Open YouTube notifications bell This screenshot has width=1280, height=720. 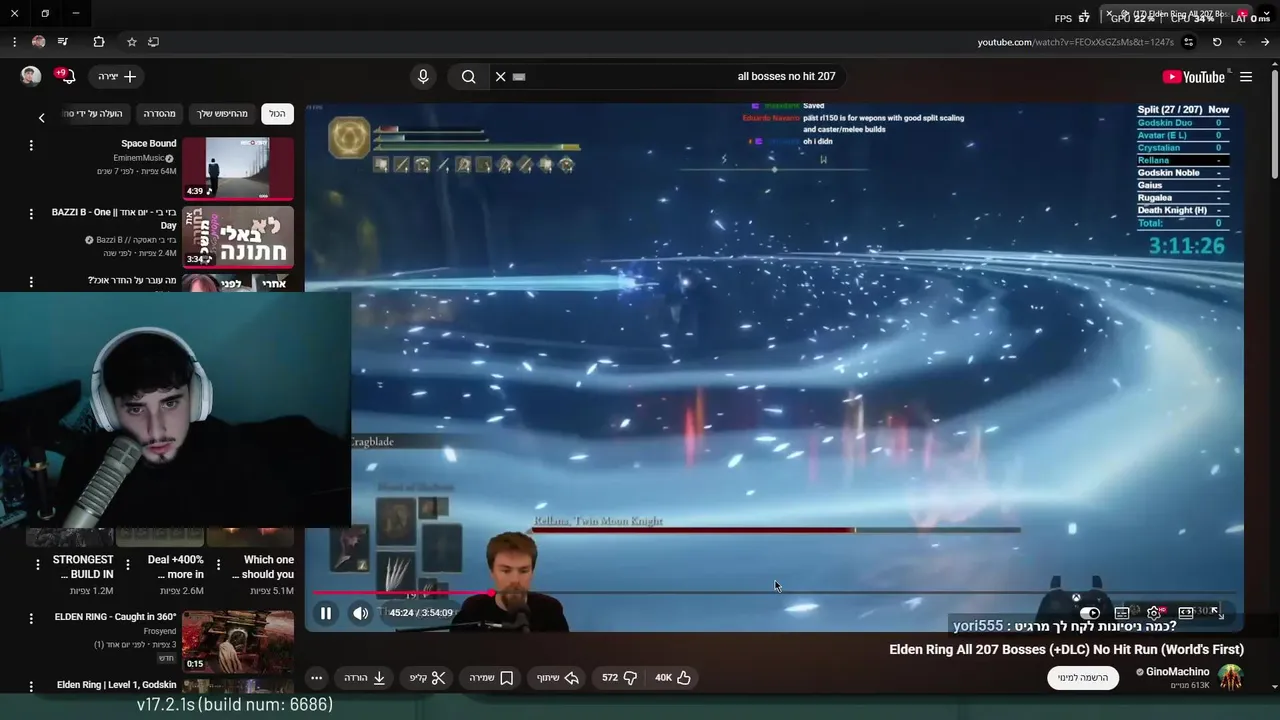(68, 77)
